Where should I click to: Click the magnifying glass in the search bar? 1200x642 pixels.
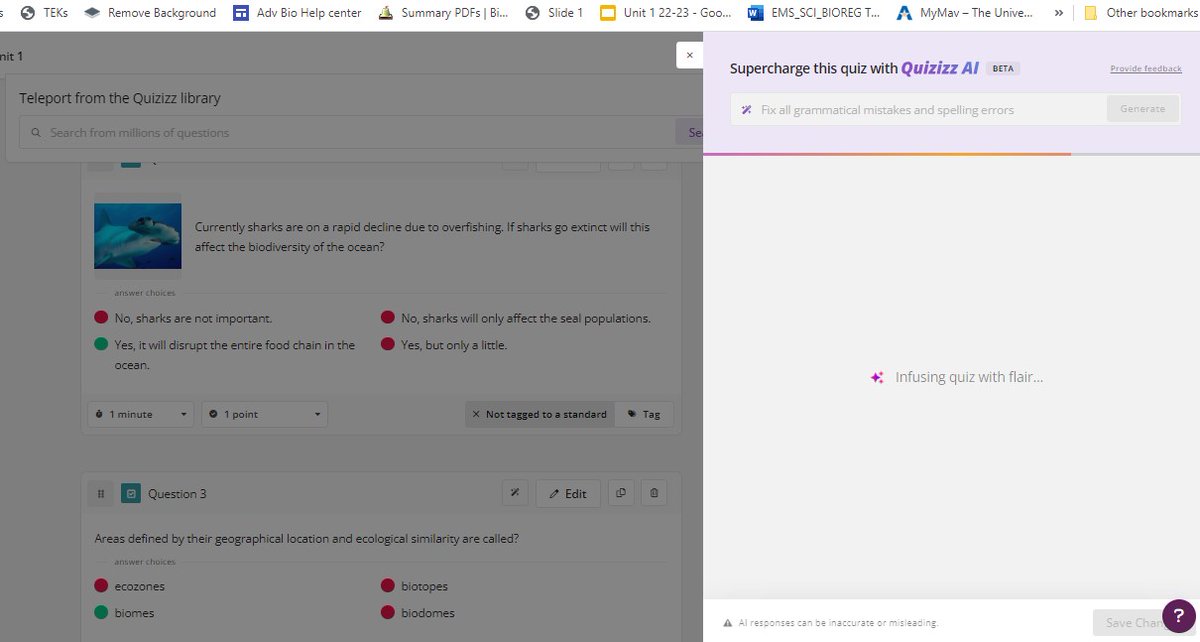pyautogui.click(x=35, y=131)
